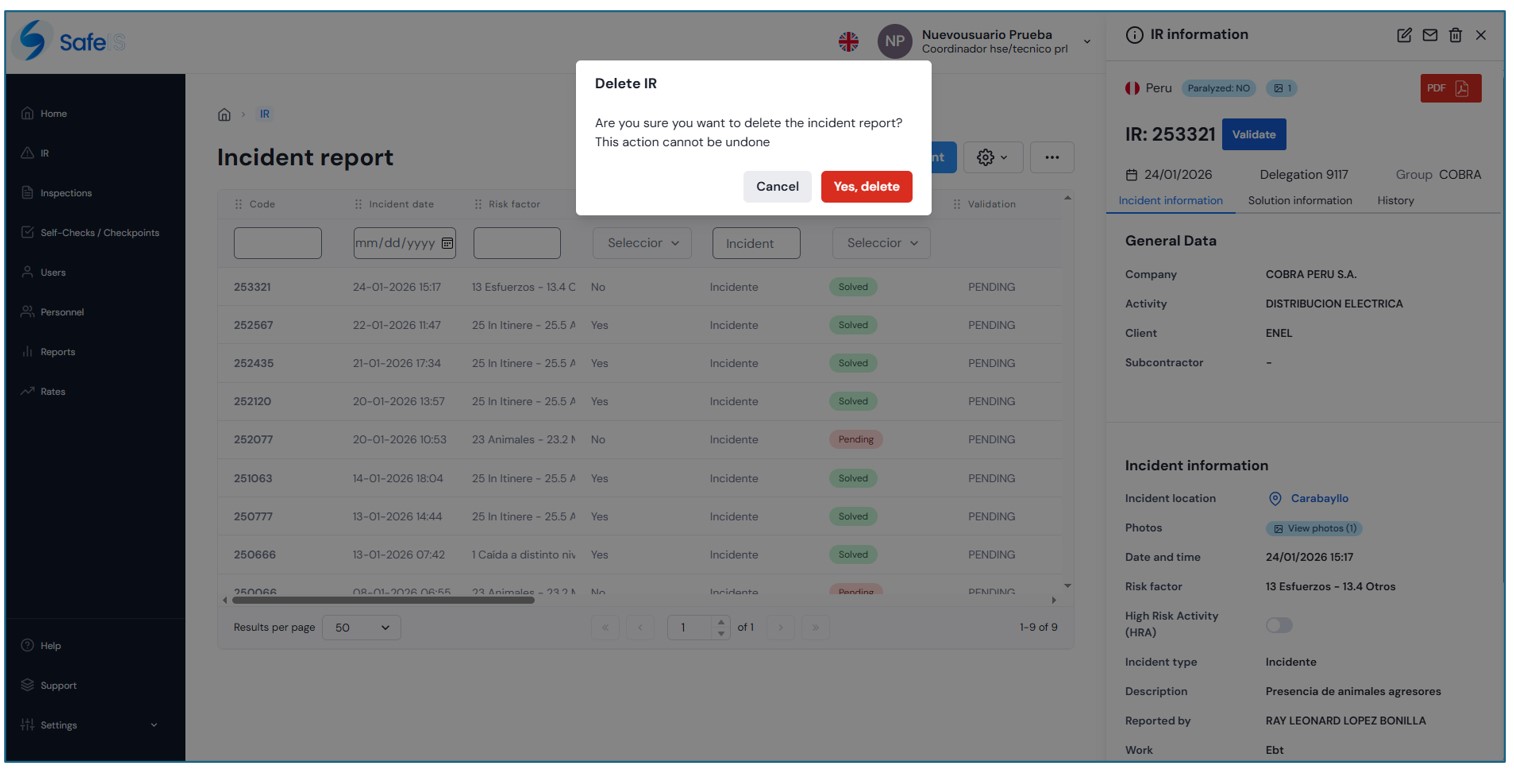The image size is (1514, 771).
Task: Open the History tab
Action: click(1395, 201)
